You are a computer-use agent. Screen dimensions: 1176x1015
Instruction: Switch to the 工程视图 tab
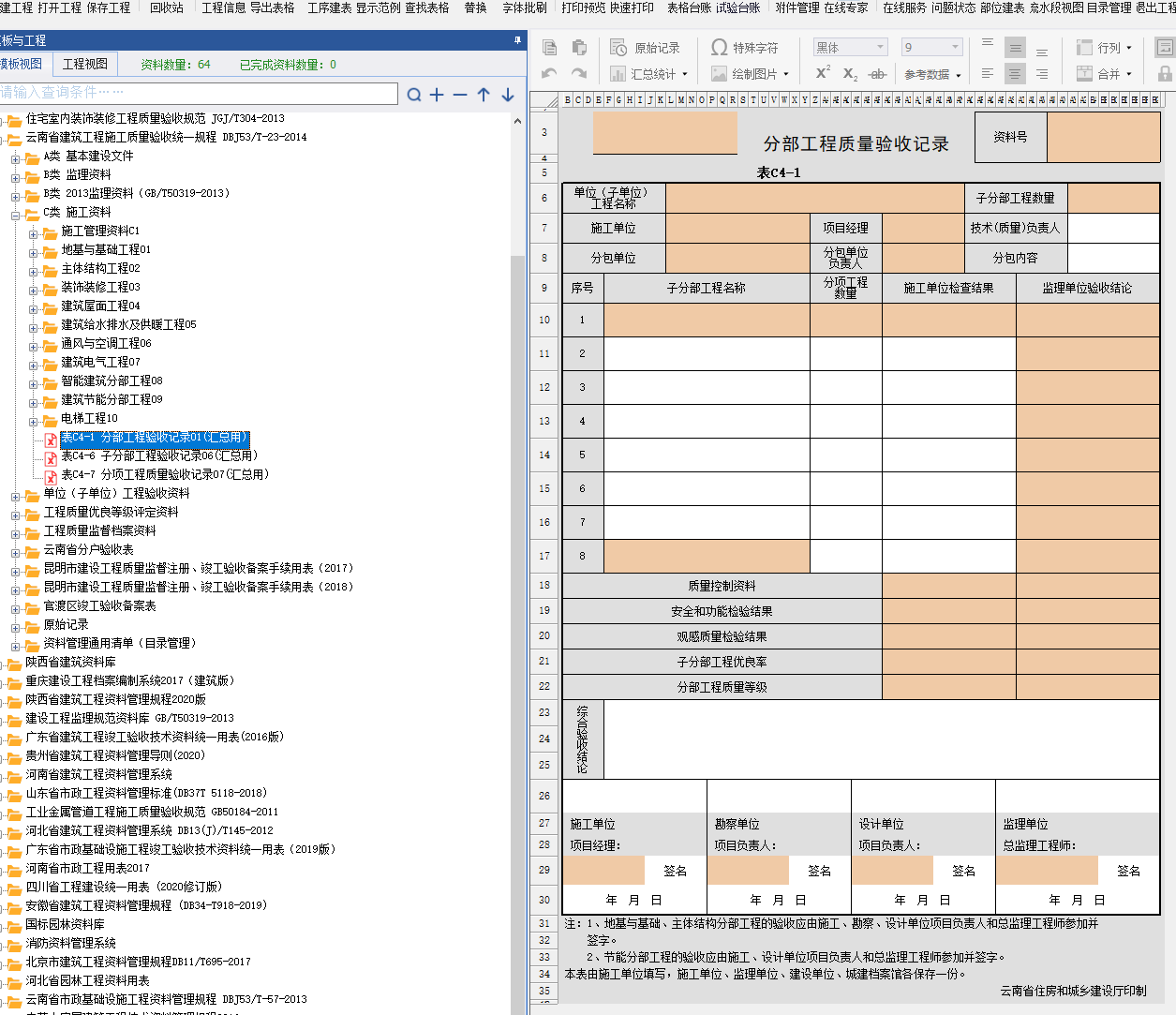click(84, 64)
